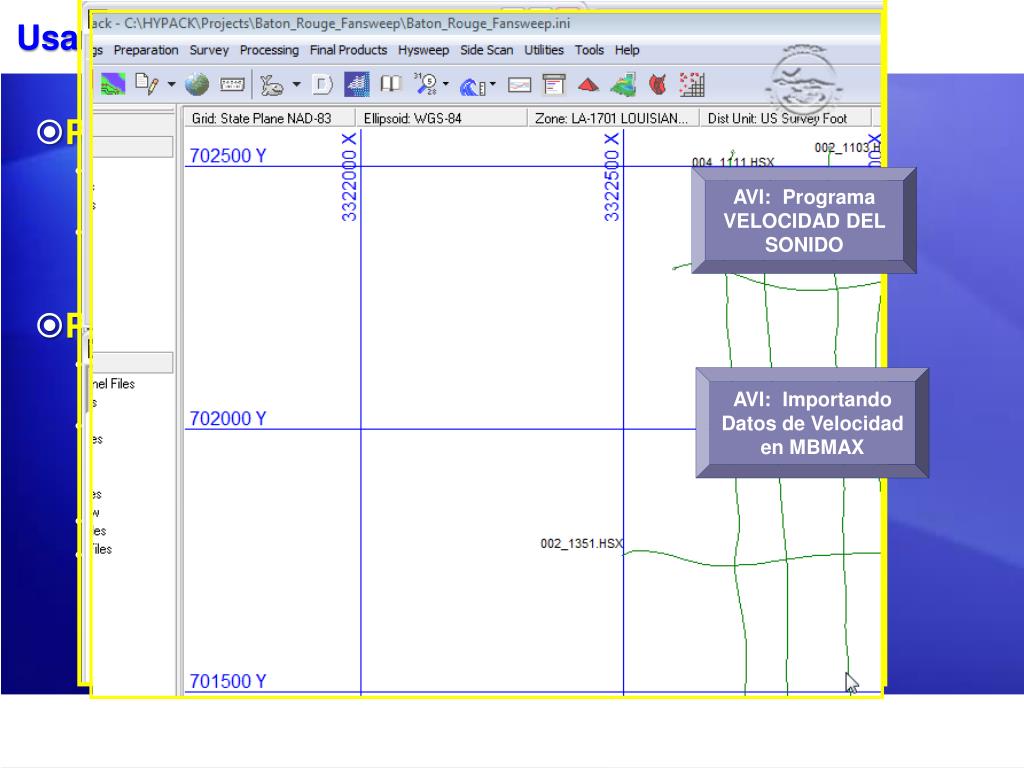Open the Help menu
This screenshot has width=1024, height=768.
pyautogui.click(x=627, y=50)
